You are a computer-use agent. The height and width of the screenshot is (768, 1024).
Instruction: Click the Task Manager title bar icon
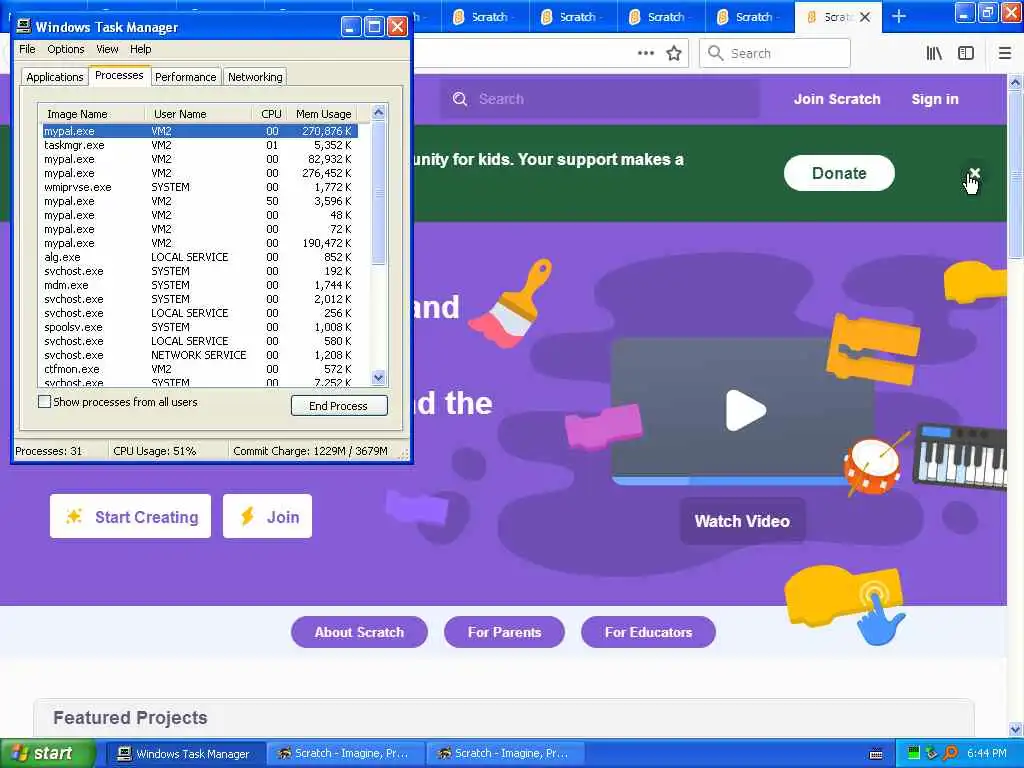pos(24,27)
